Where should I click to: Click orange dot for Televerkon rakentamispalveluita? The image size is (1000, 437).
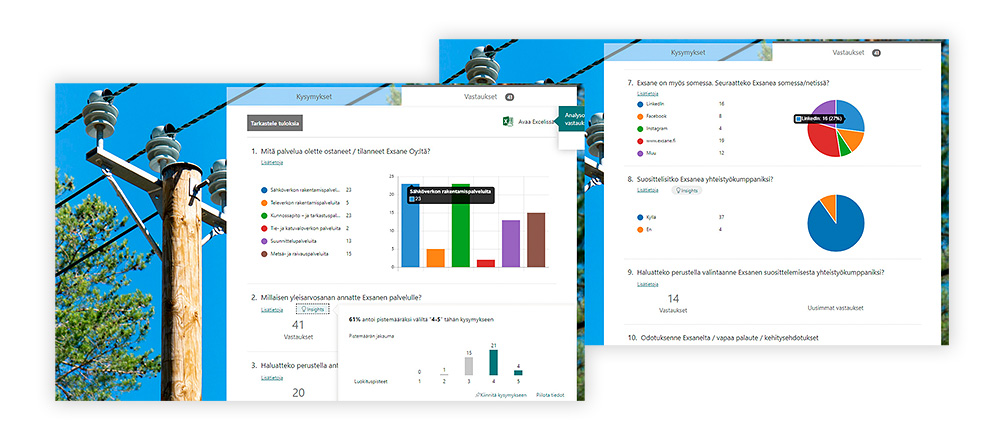pyautogui.click(x=264, y=203)
